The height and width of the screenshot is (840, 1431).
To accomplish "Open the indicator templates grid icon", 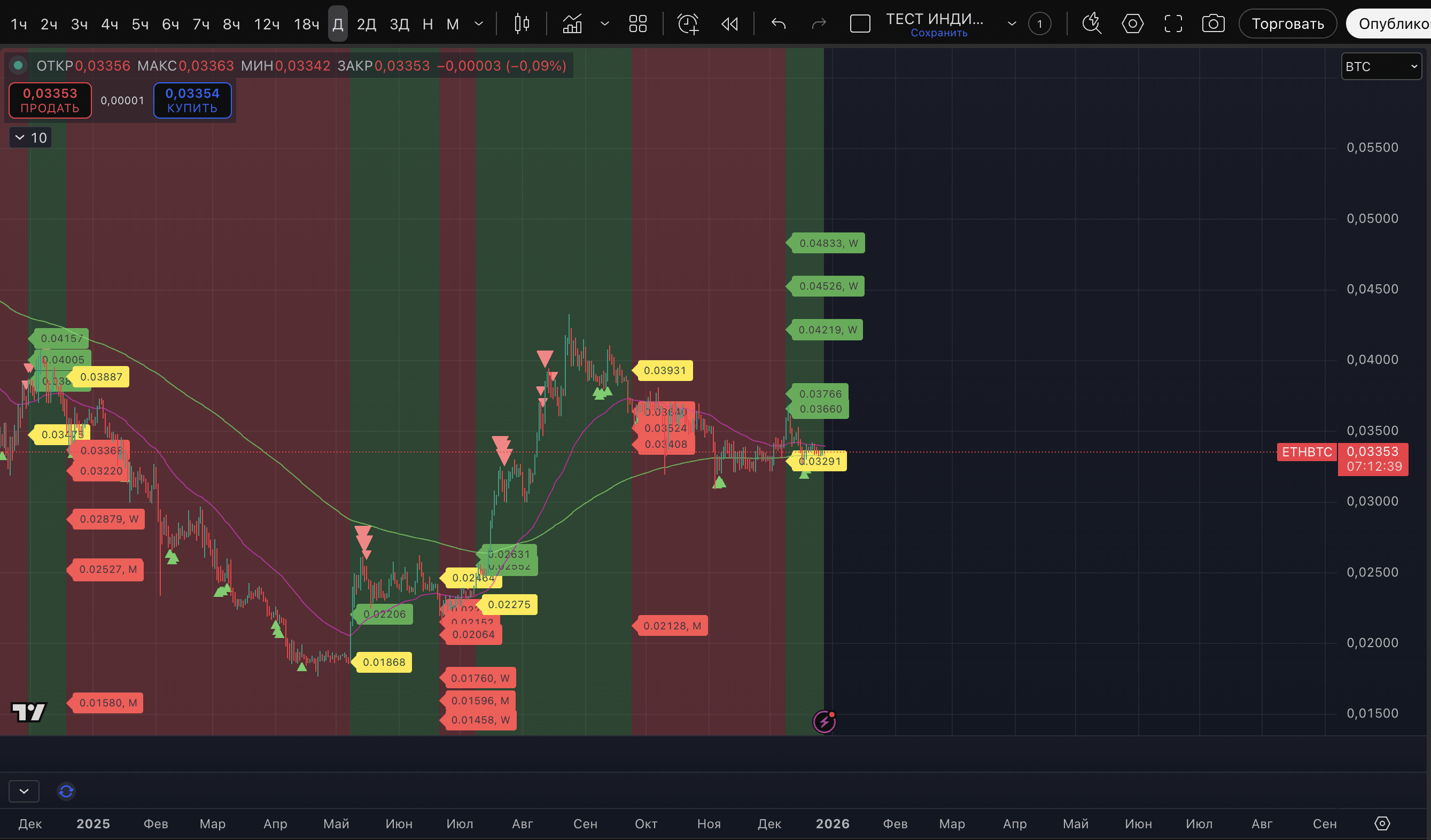I will [637, 24].
